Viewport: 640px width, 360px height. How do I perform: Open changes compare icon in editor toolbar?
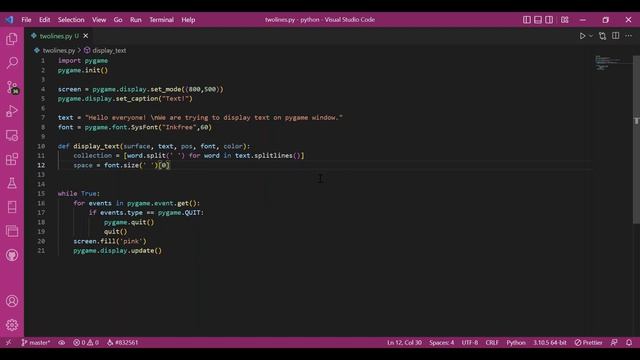point(602,36)
